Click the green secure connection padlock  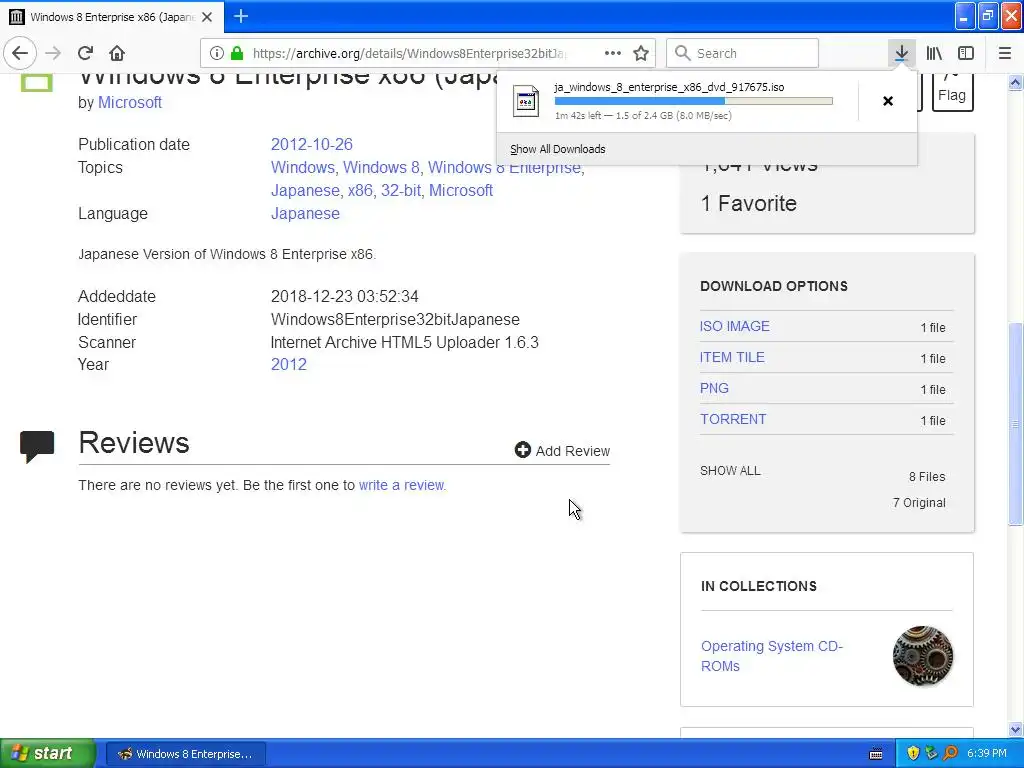click(237, 54)
